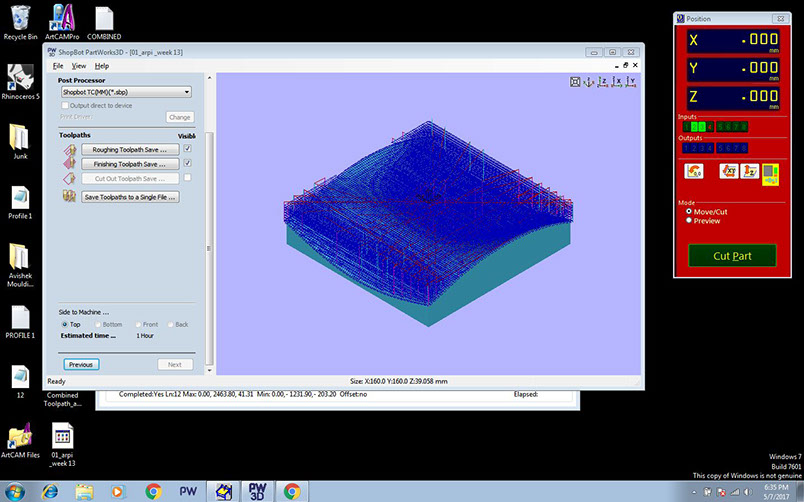Toggle Cut Out Toolpath visibility checkbox
Image resolution: width=804 pixels, height=502 pixels.
point(188,177)
